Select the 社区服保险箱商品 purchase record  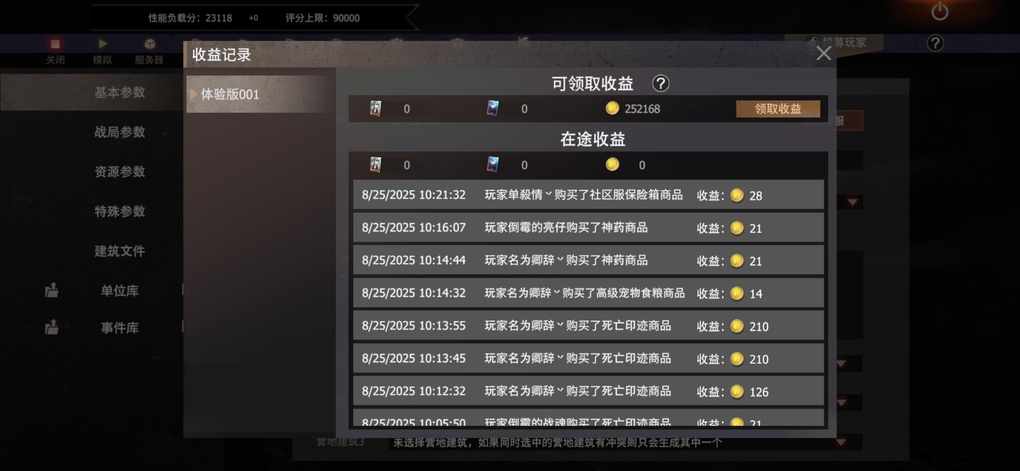coord(589,195)
